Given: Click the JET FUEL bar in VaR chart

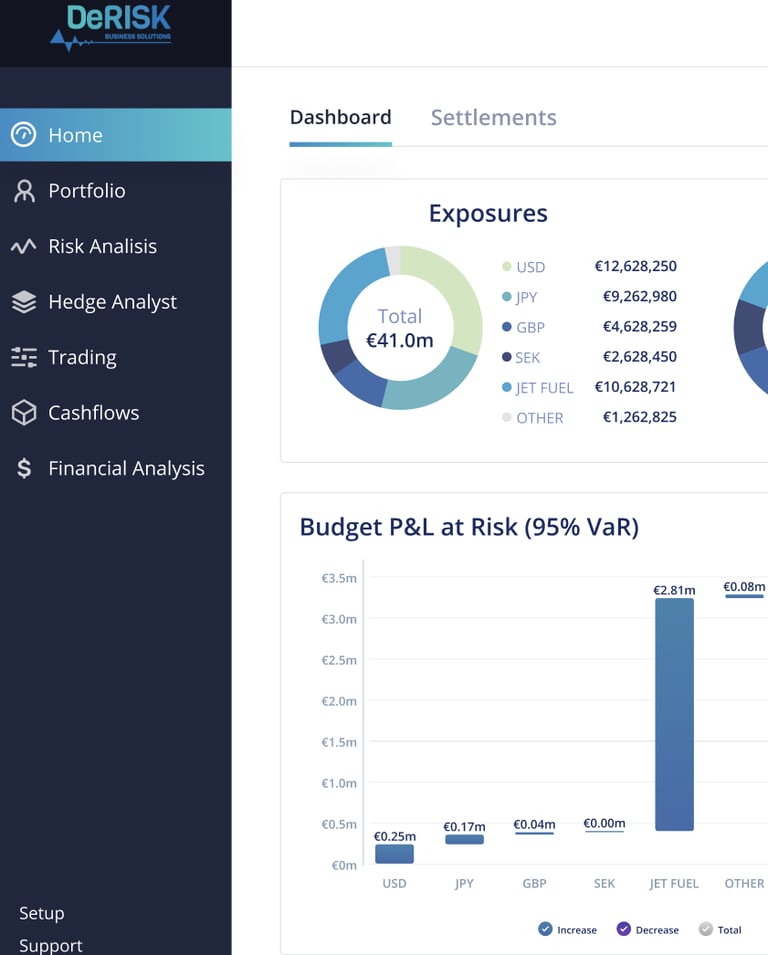Looking at the screenshot, I should pos(674,714).
